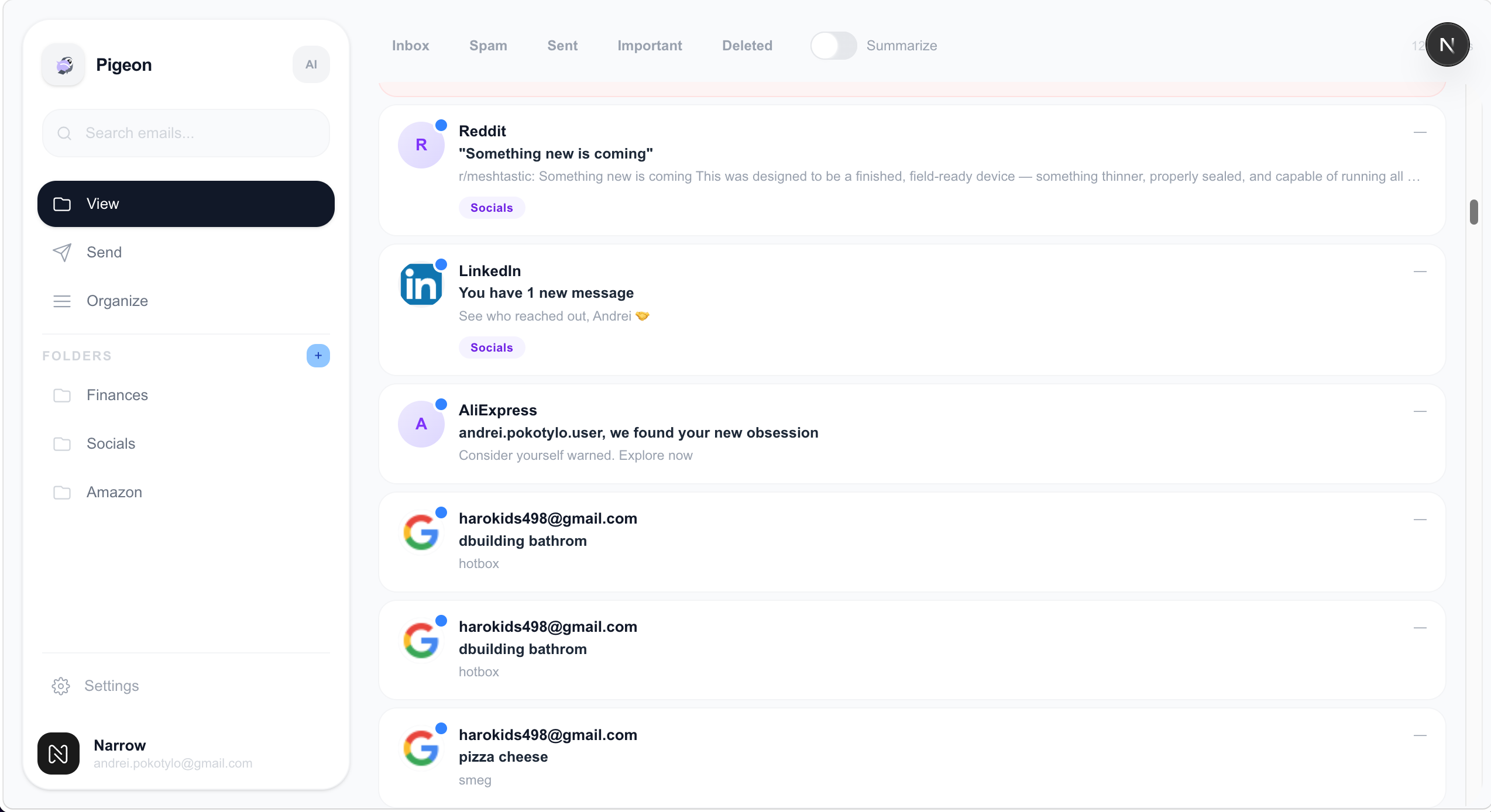
Task: Open the Organize section in the sidebar
Action: 117,301
